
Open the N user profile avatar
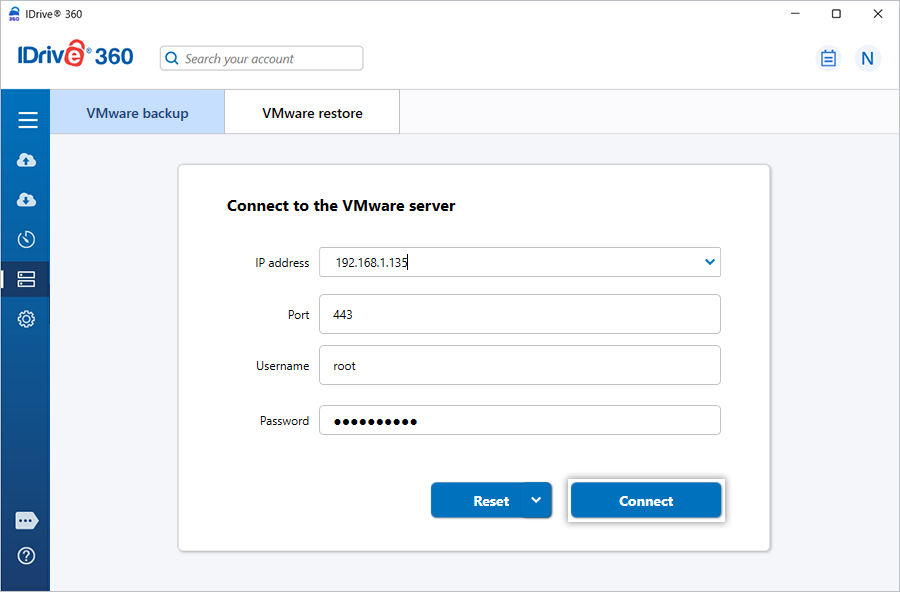pos(867,58)
